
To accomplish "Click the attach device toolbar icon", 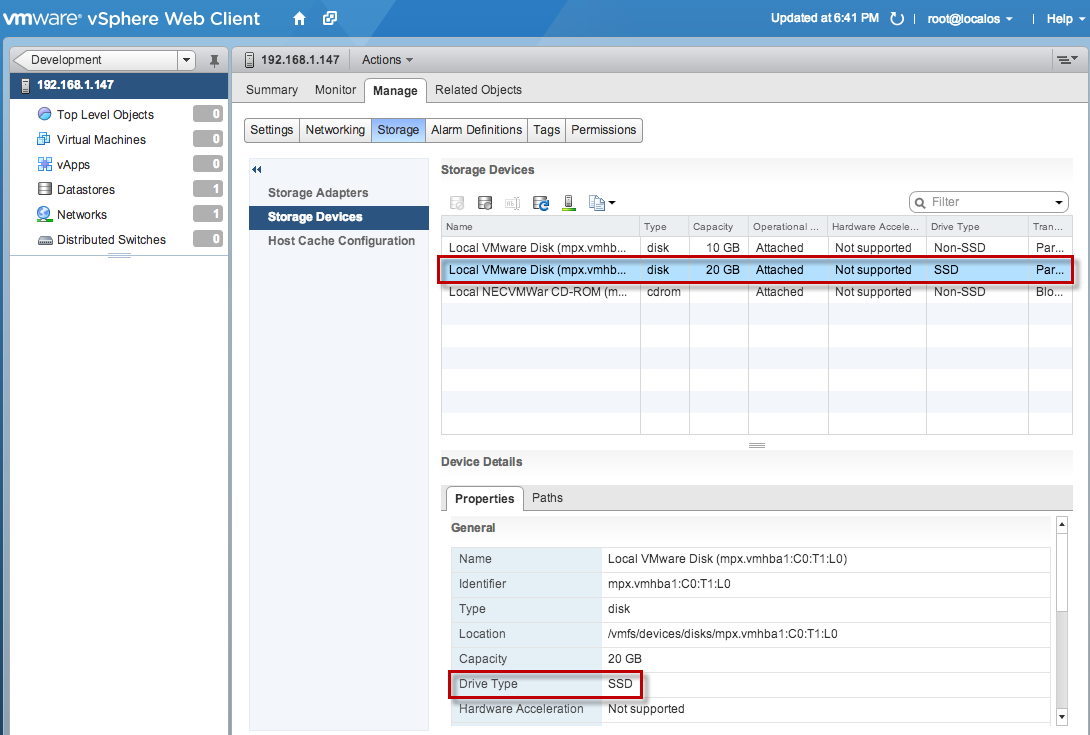I will 485,203.
